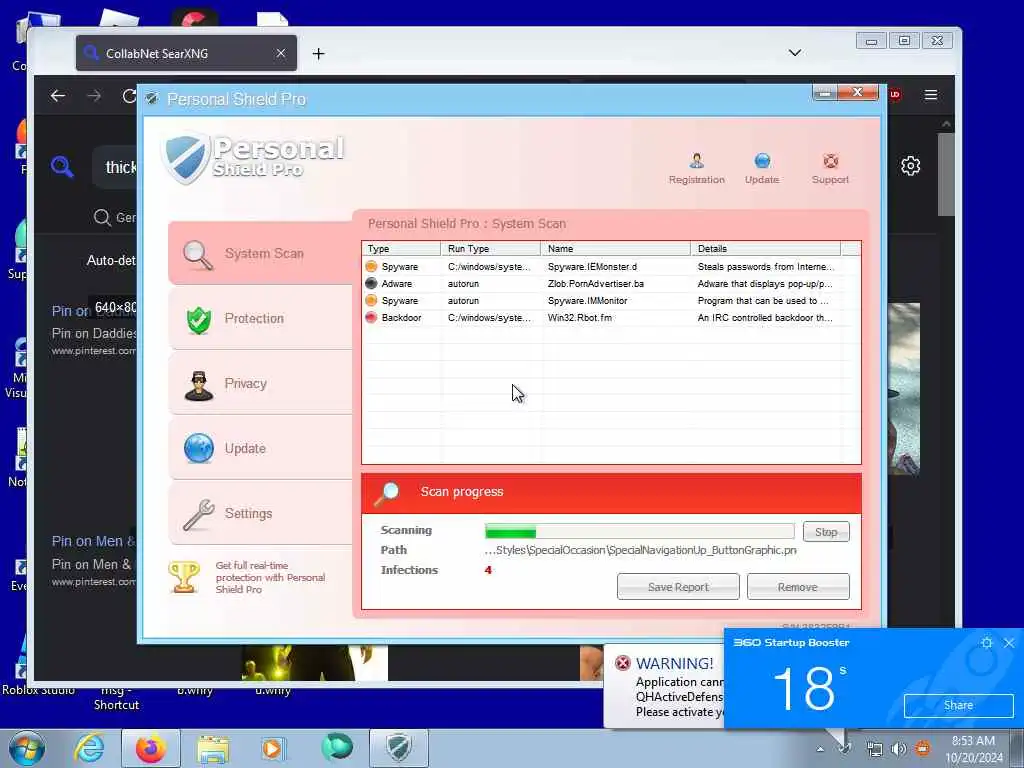Sort by the Name column header

click(x=615, y=249)
